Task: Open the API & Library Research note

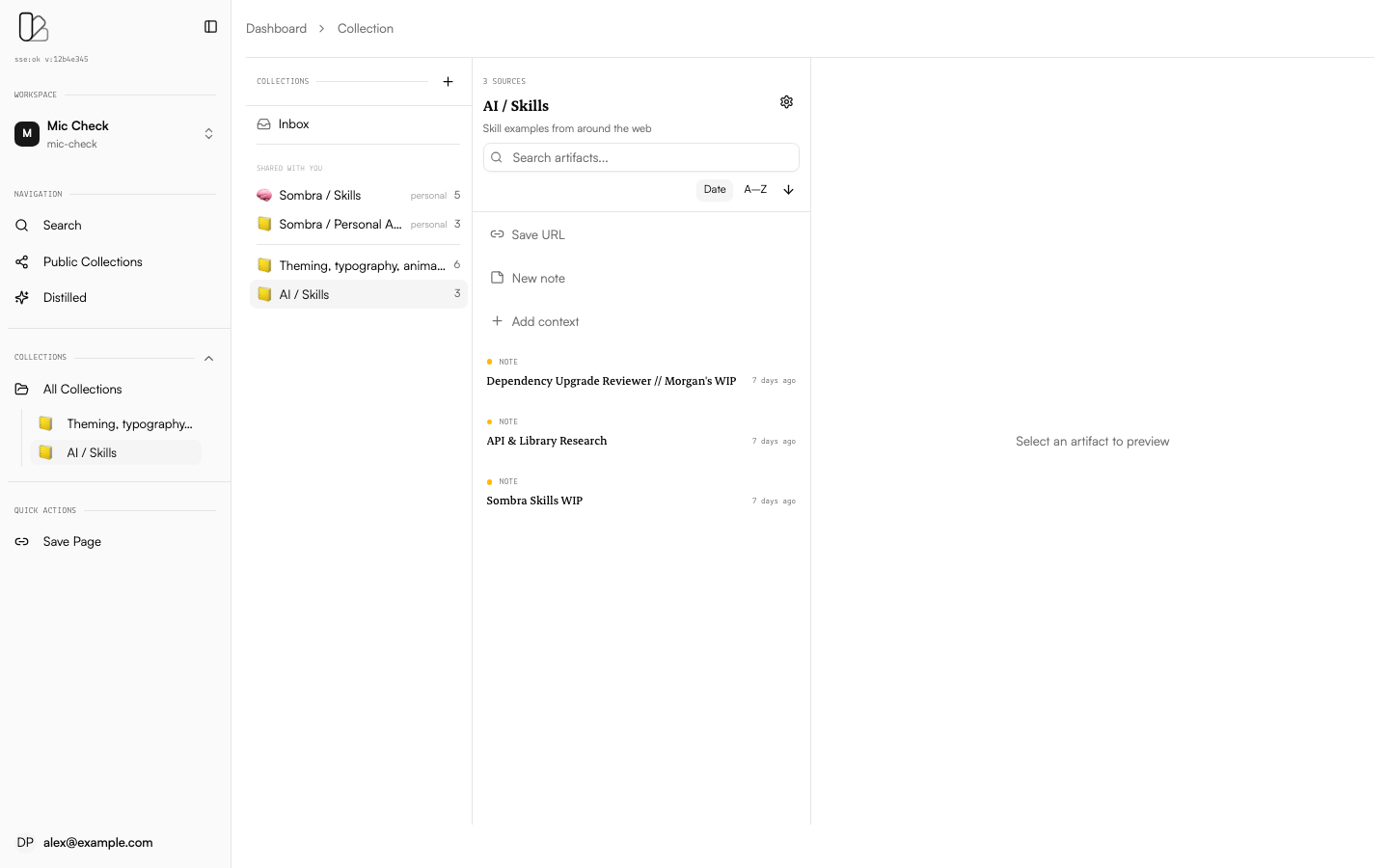Action: point(546,441)
